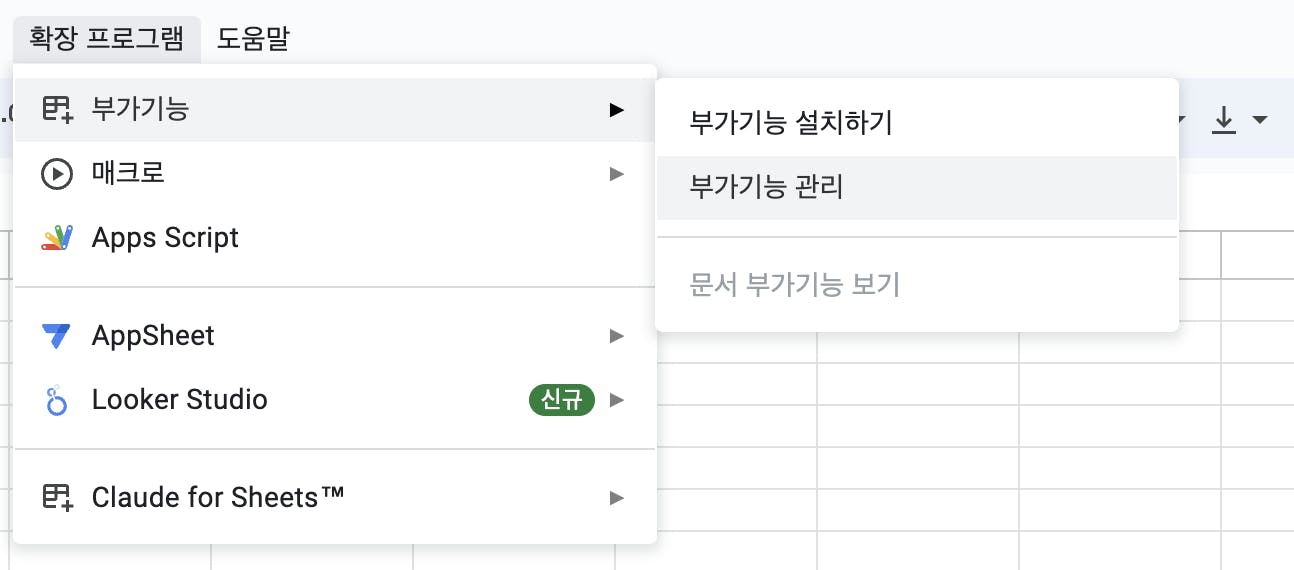
Task: Expand the AppSheet submenu arrow
Action: click(x=617, y=336)
